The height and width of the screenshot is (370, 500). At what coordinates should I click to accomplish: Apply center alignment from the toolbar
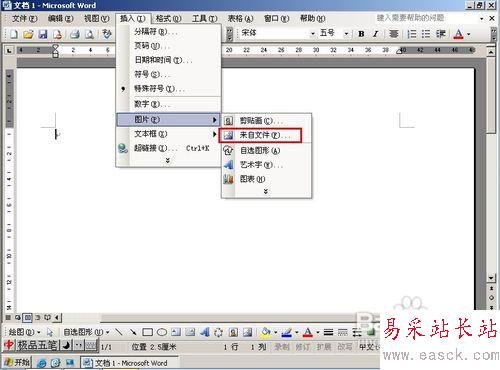click(394, 34)
